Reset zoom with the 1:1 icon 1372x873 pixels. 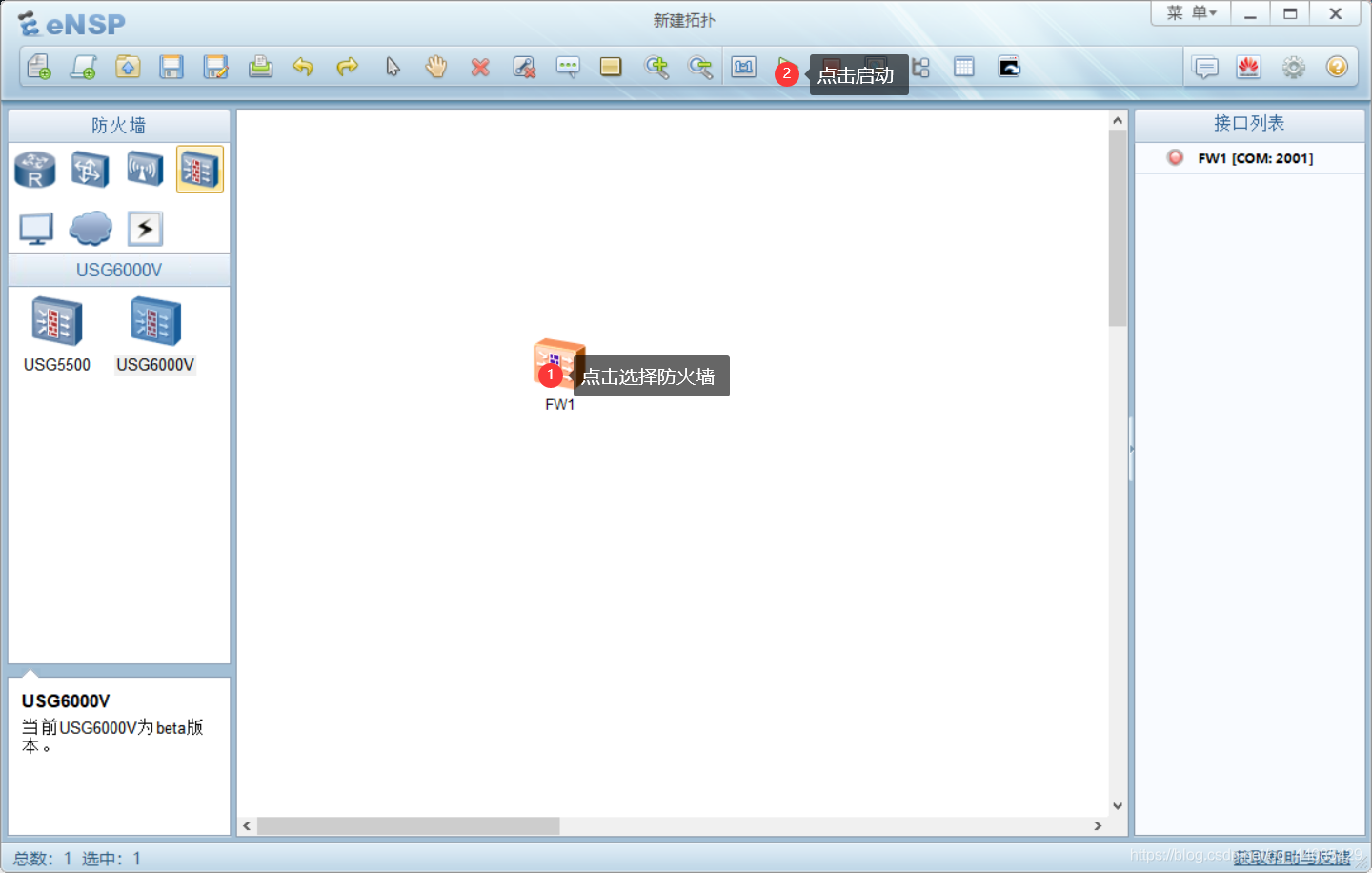click(x=744, y=67)
